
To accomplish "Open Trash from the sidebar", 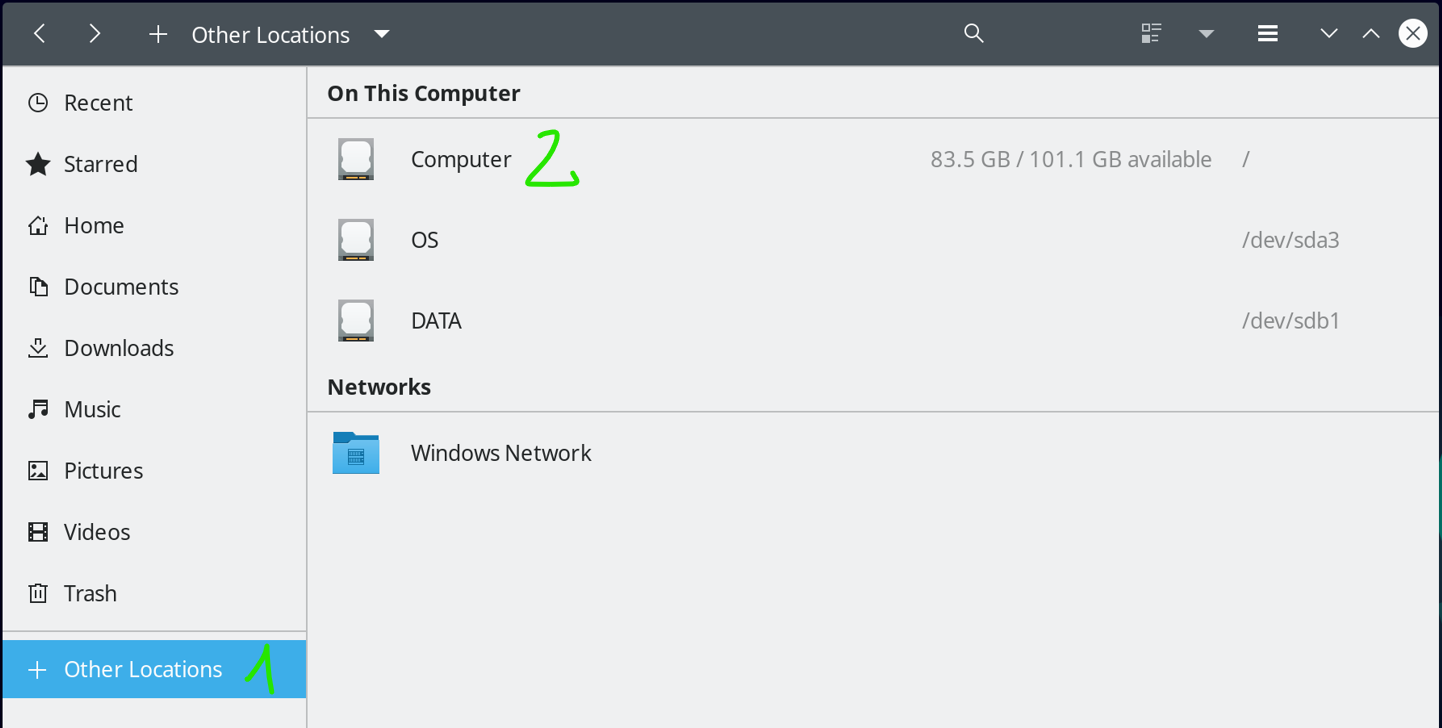I will (x=90, y=594).
